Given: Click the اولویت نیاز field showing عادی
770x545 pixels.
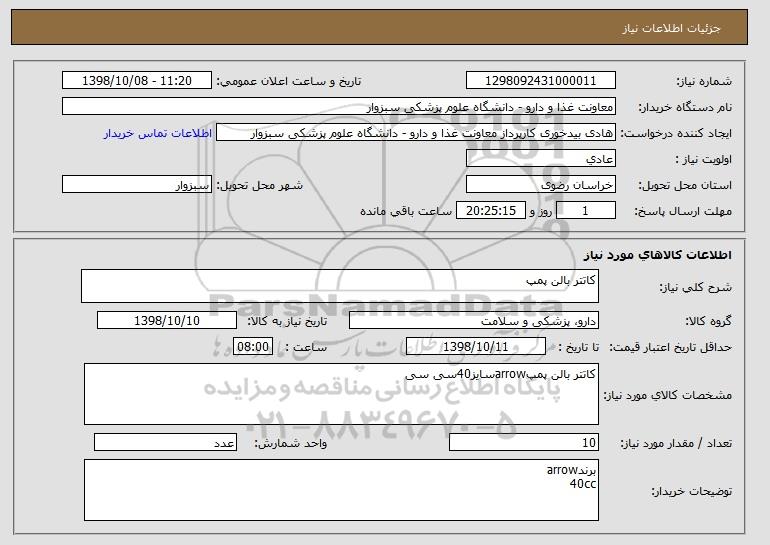Looking at the screenshot, I should point(541,159).
